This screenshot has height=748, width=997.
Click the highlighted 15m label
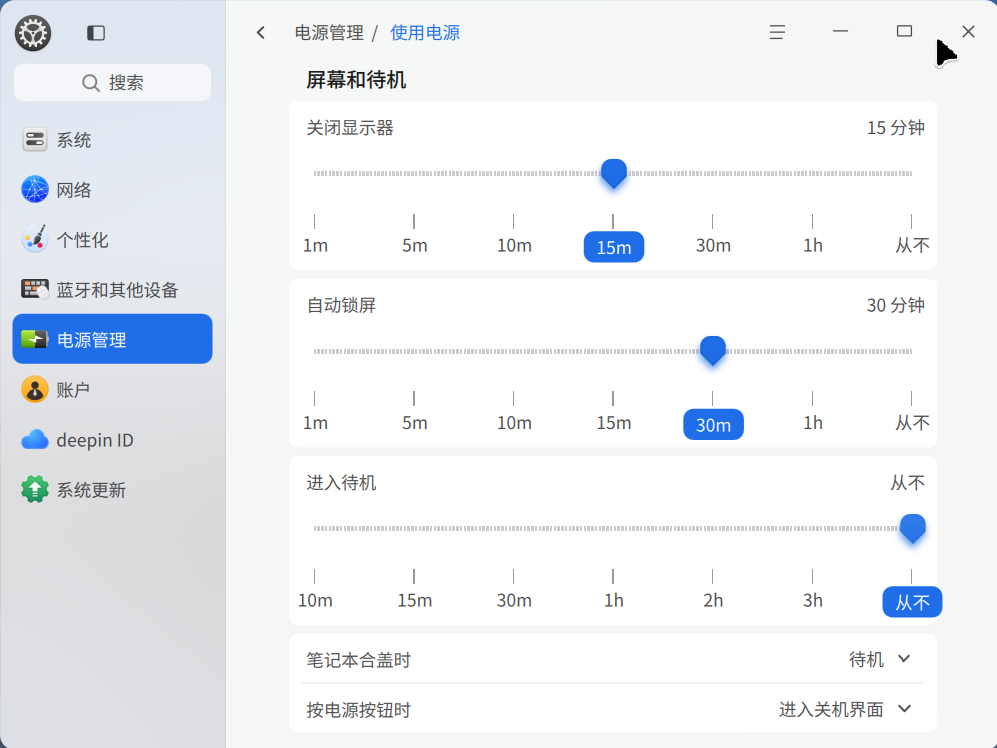pyautogui.click(x=614, y=247)
